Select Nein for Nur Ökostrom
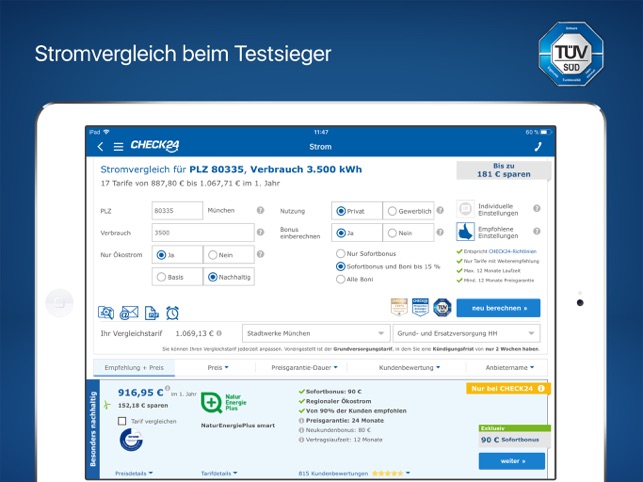Viewport: 643px width, 482px height. (229, 255)
